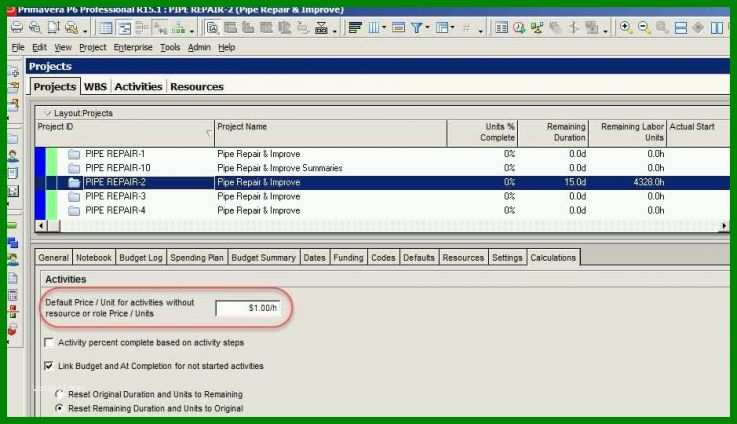This screenshot has height=424, width=737.
Task: Show the table view layout icon
Action: pos(105,28)
